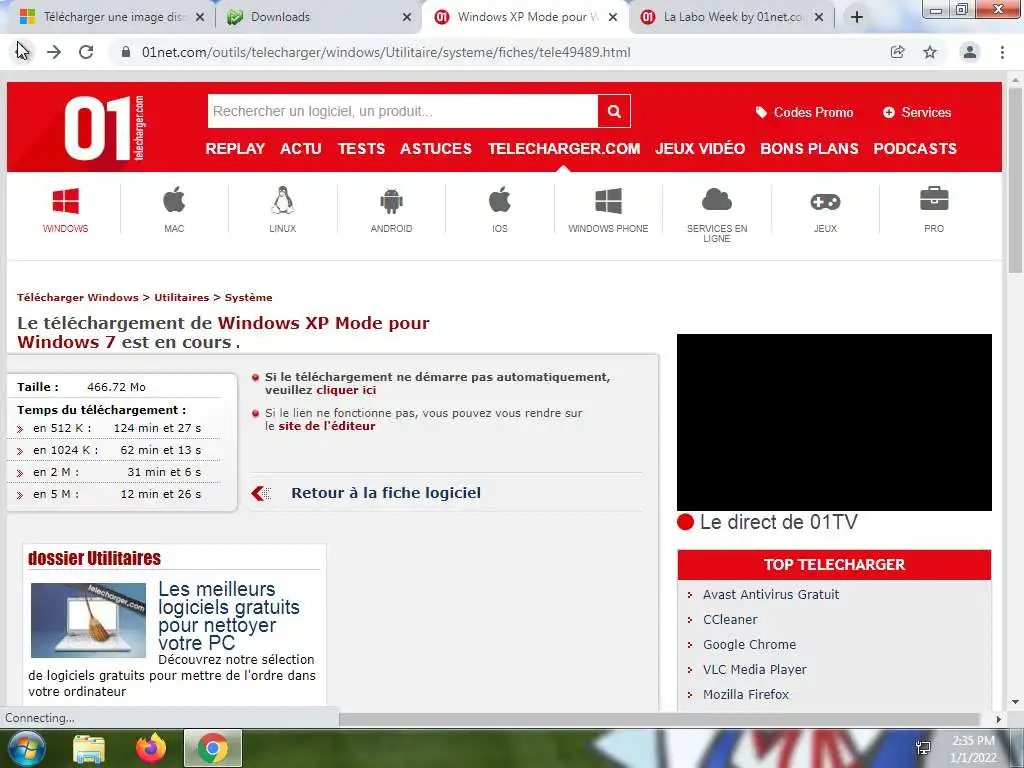Click 'Retour à la fiche logiciel'

385,493
